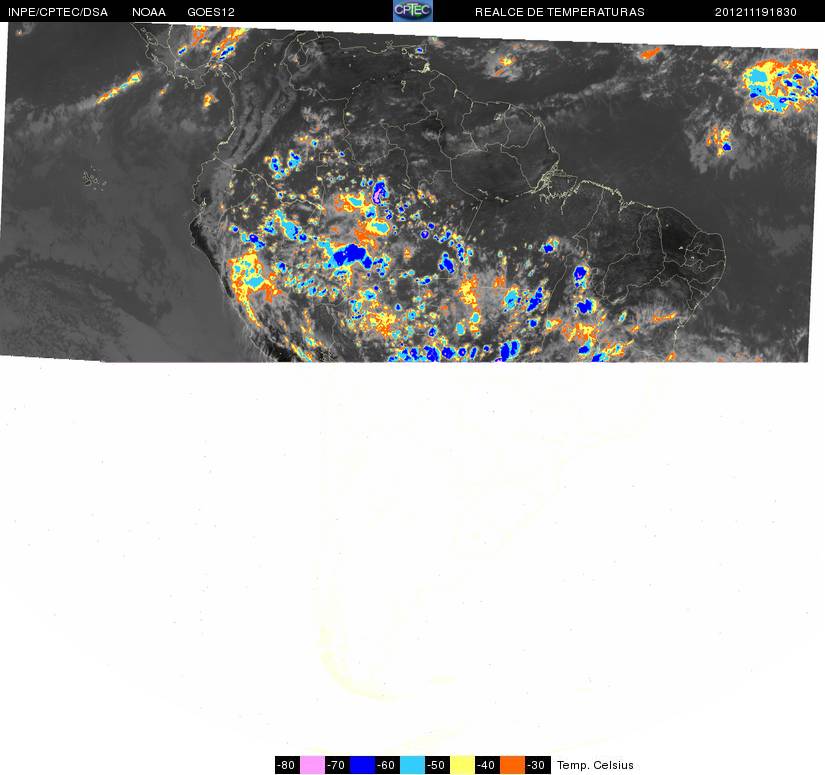Screen dimensions: 825x775
Task: Select the light blue -60 to -50 swatch
Action: coord(412,765)
